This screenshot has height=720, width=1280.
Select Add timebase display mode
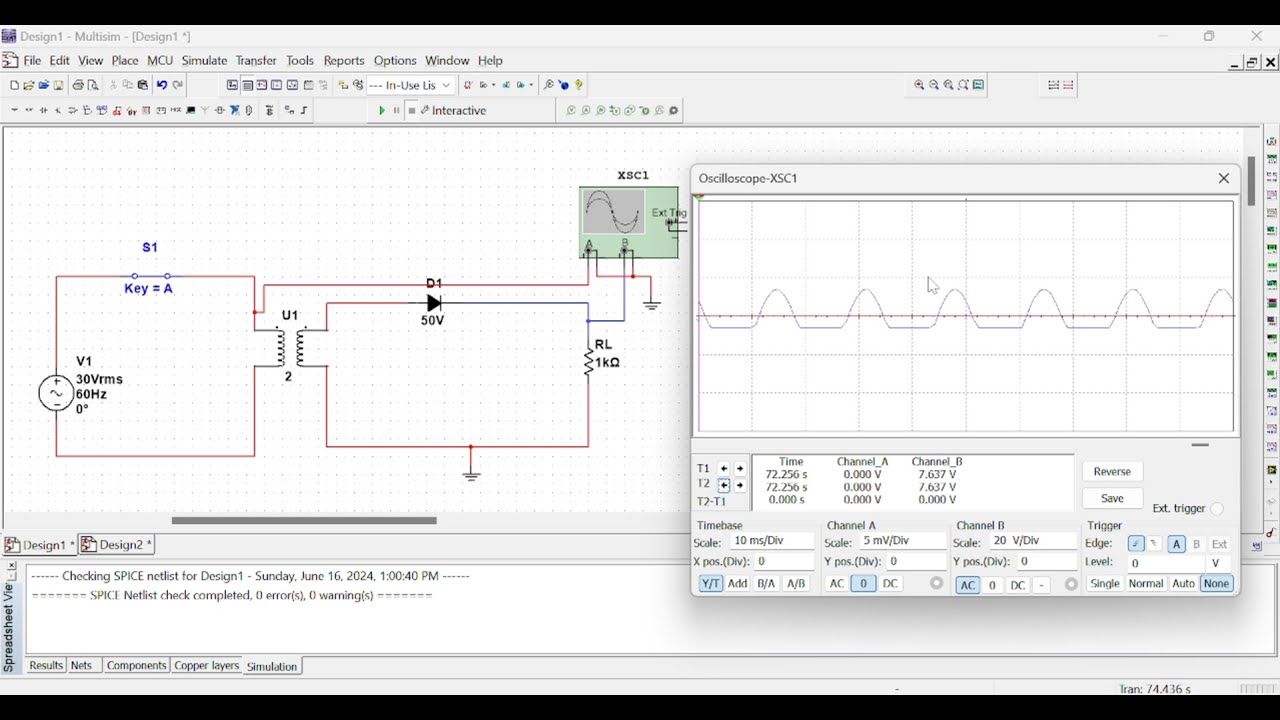[738, 584]
